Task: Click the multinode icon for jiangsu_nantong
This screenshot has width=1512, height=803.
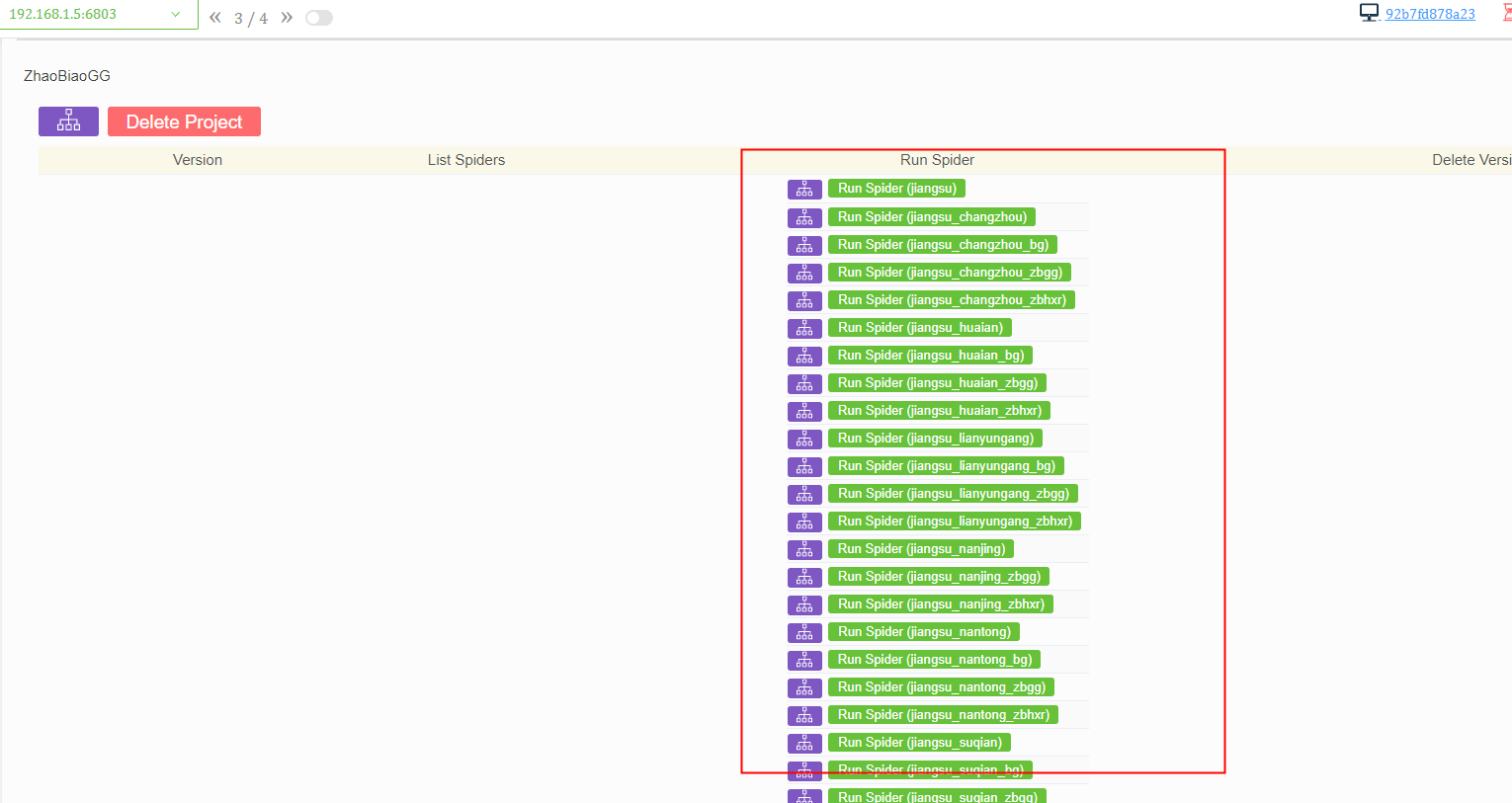Action: coord(804,632)
